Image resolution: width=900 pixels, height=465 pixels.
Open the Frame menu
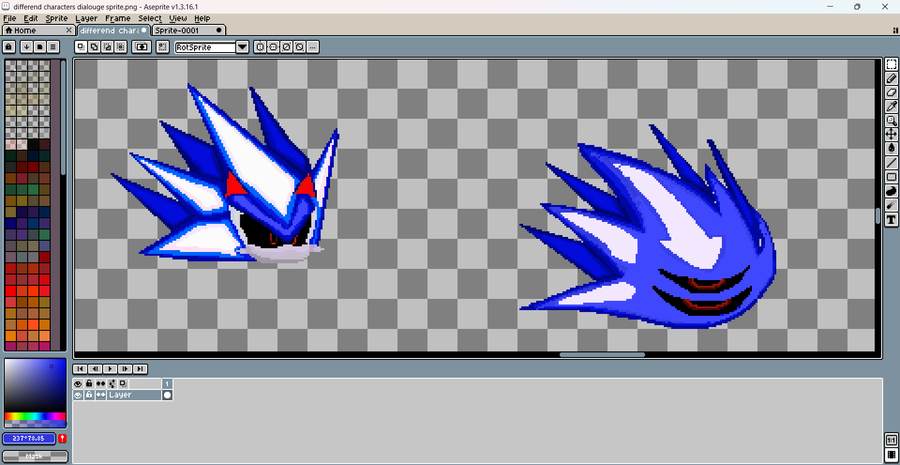click(118, 18)
